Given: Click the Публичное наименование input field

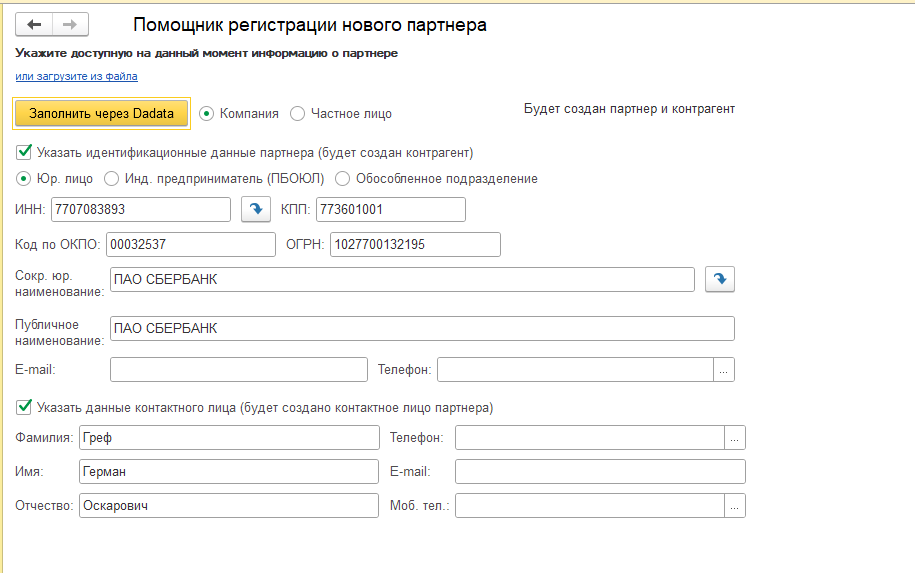Looking at the screenshot, I should (422, 329).
